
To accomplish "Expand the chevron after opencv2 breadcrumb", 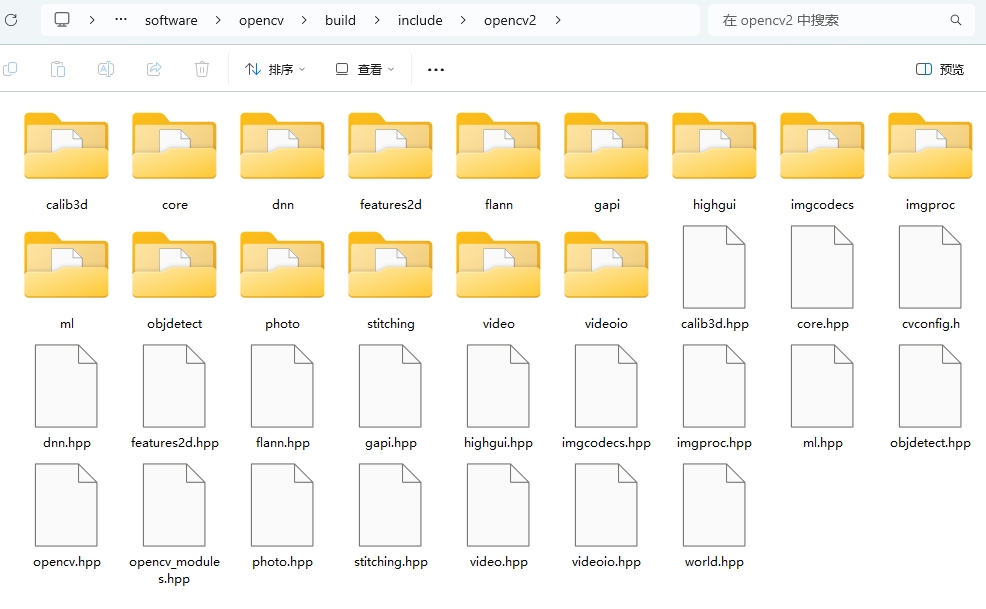I will pos(558,20).
